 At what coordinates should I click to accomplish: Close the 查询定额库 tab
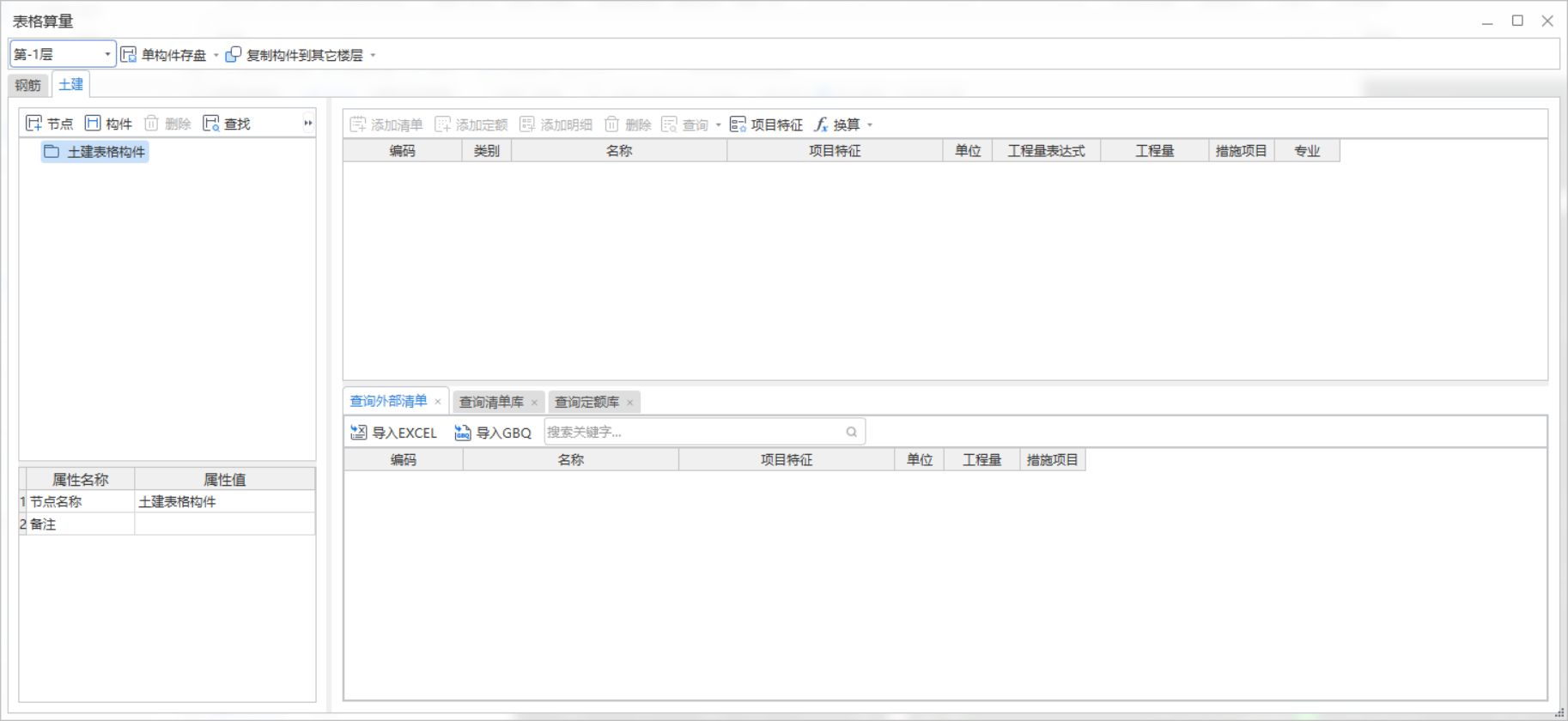click(629, 403)
